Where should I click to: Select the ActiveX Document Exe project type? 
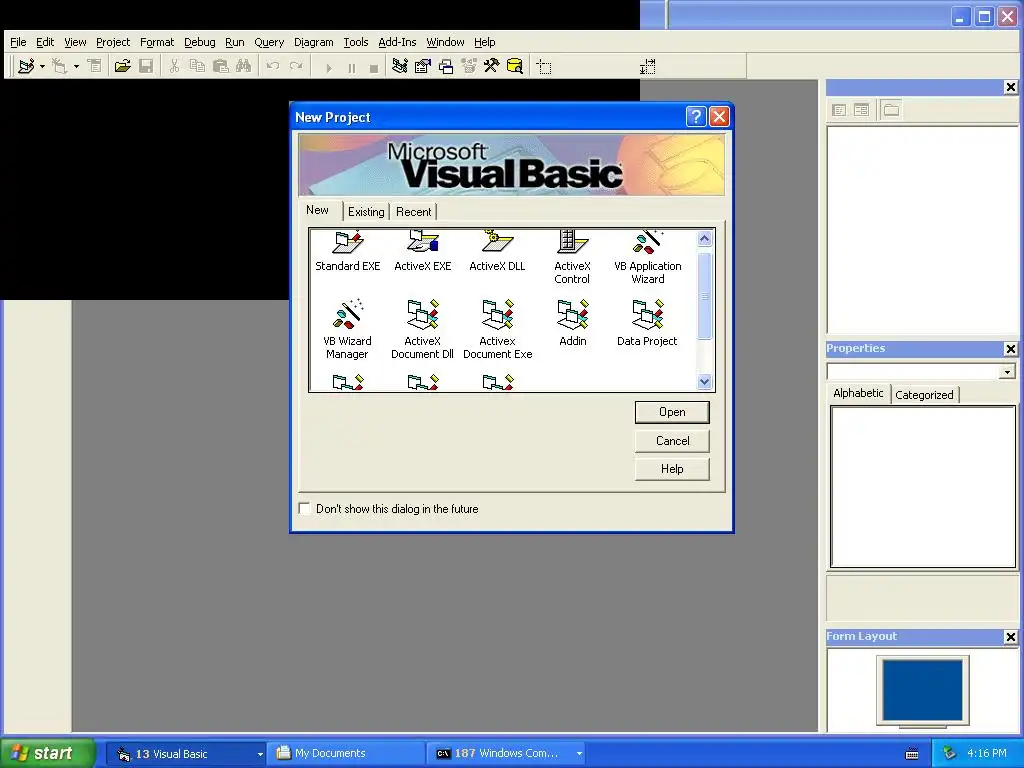click(x=498, y=330)
